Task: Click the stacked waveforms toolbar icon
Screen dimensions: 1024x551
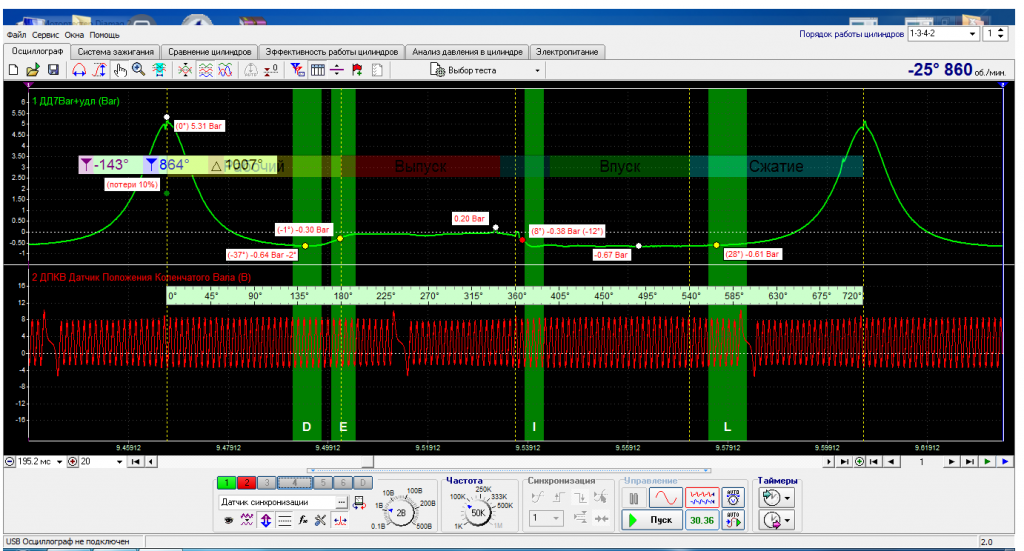Action: click(x=205, y=70)
